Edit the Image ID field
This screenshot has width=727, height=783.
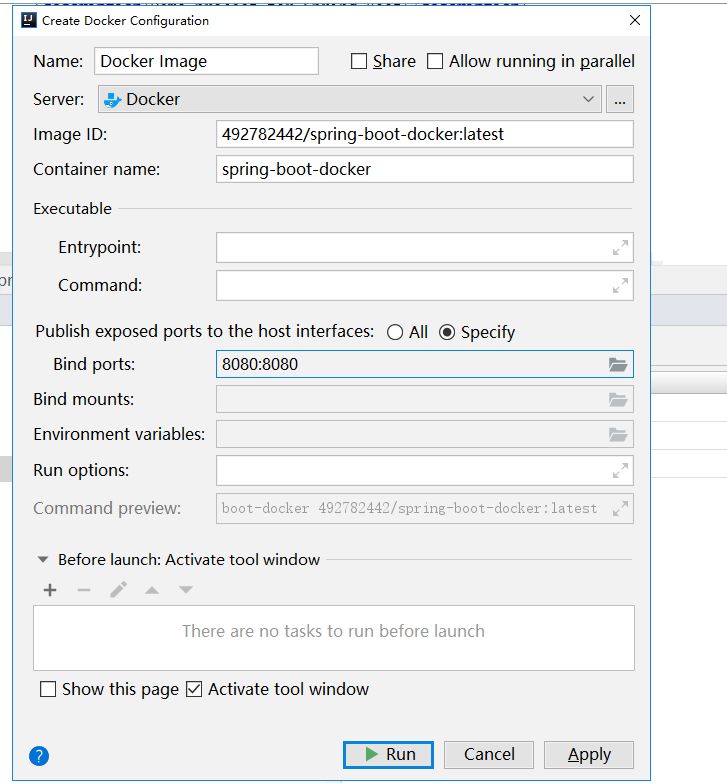click(424, 134)
